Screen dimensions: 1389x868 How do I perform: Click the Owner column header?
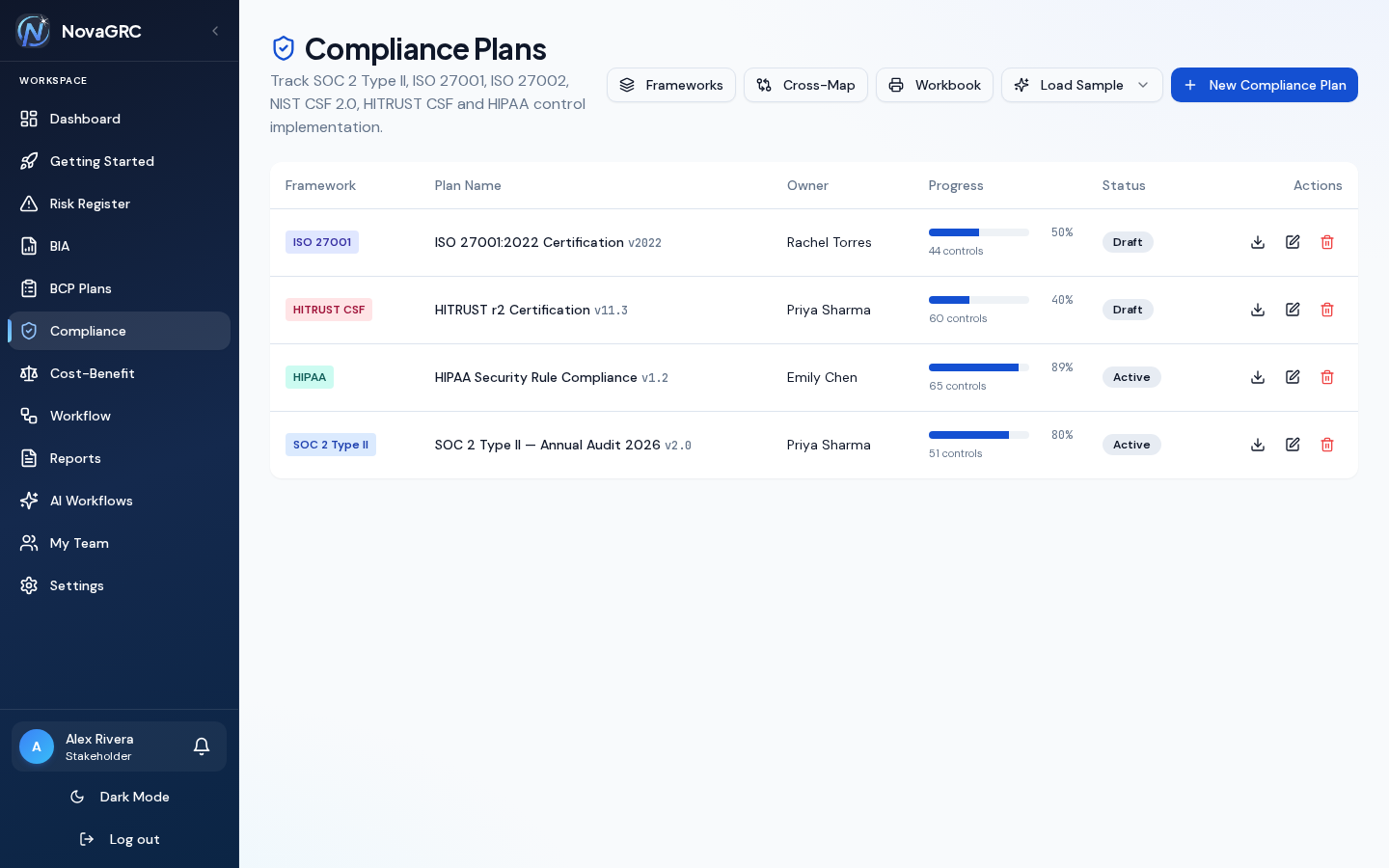pos(807,185)
